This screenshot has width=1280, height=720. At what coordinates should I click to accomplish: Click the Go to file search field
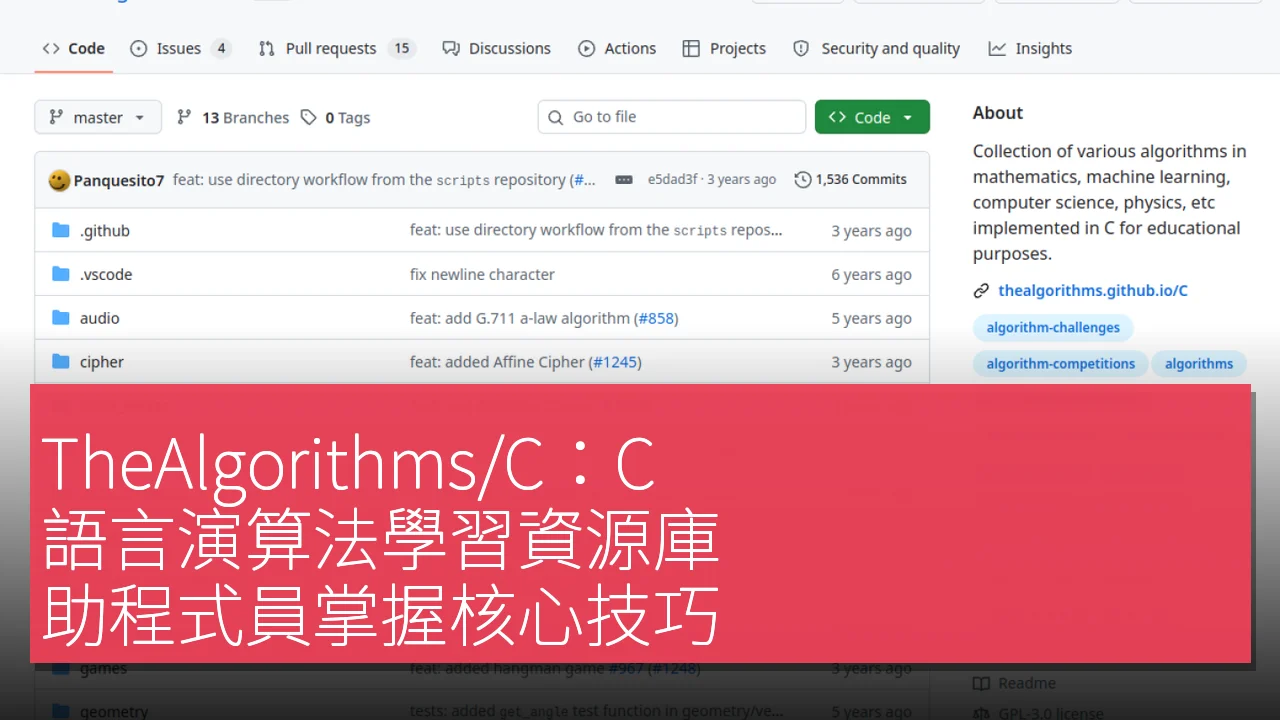coord(671,117)
